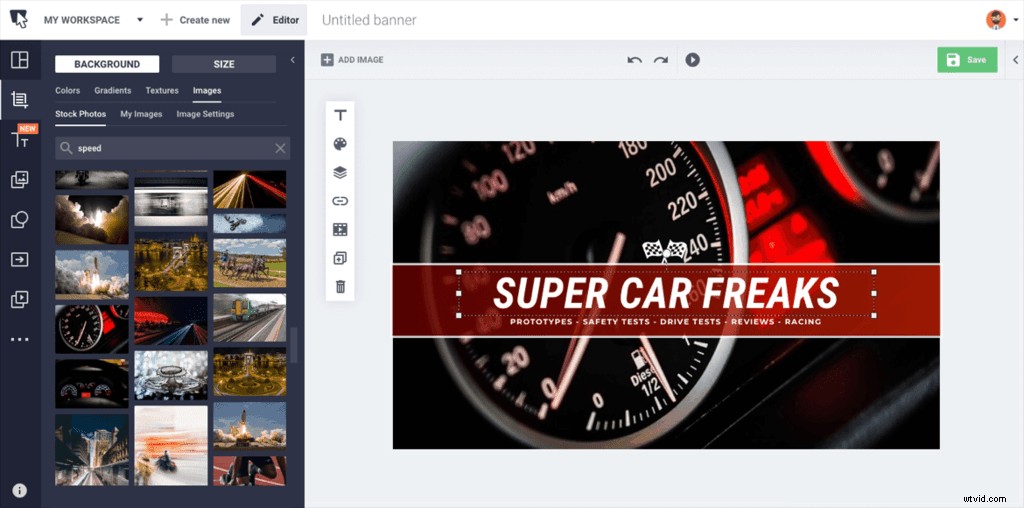Viewport: 1024px width, 508px height.
Task: Select the SUPER CAR FREAKS headline text
Action: coord(666,293)
